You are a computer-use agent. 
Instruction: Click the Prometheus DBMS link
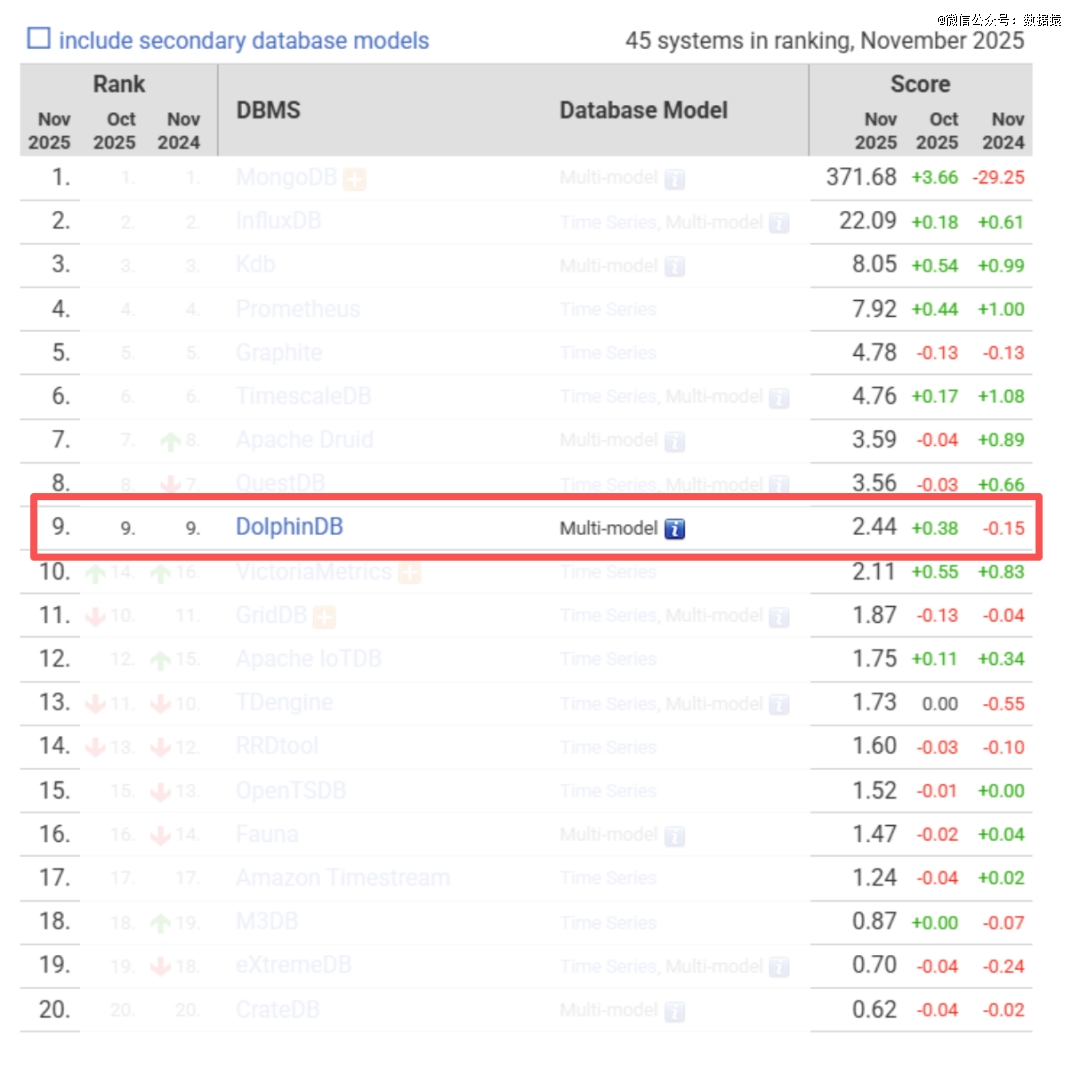coord(297,309)
